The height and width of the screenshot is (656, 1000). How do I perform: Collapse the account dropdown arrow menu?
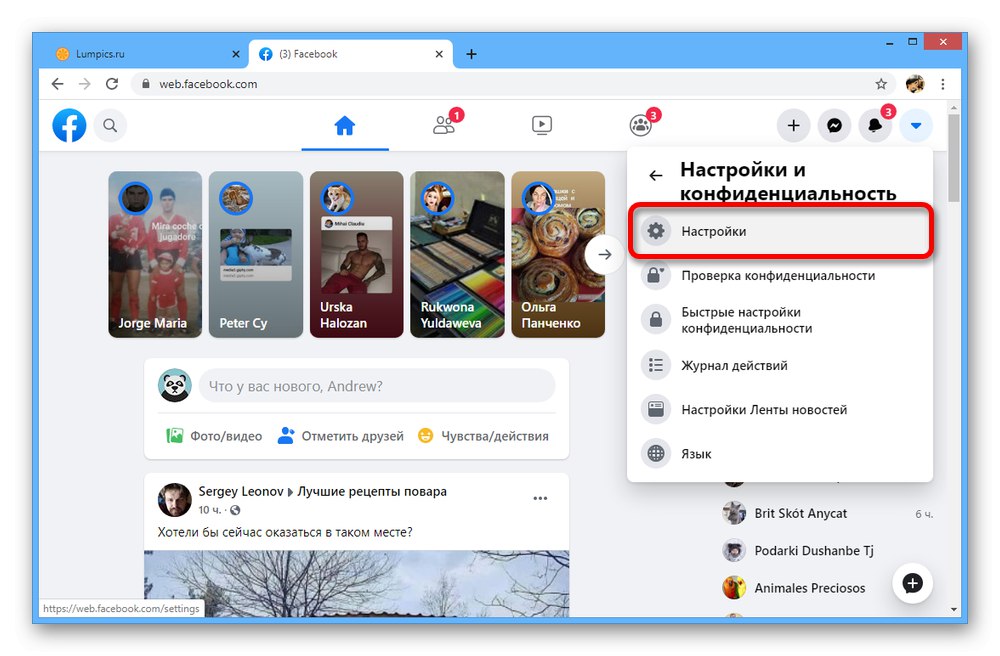pos(916,126)
